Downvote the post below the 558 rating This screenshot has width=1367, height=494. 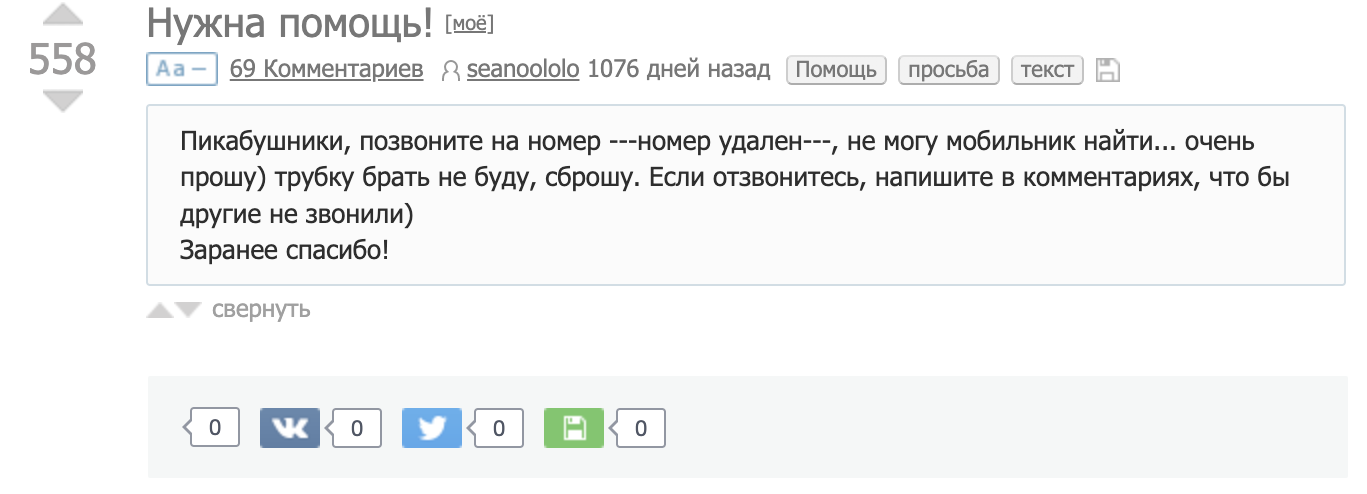(64, 101)
